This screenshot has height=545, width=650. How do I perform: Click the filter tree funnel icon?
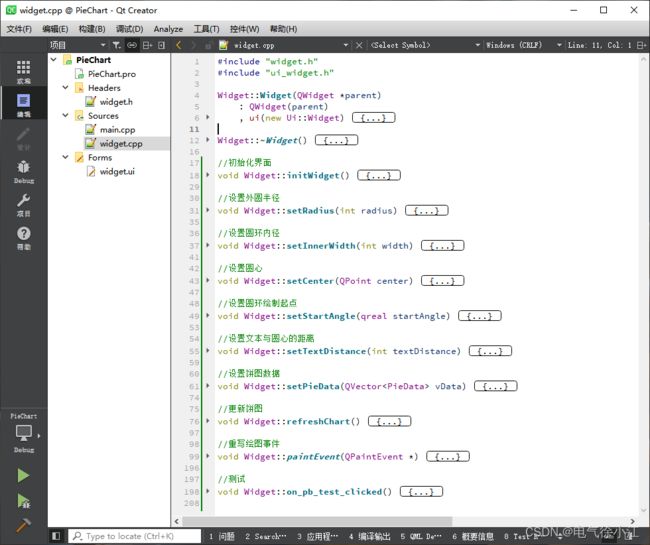(x=117, y=45)
